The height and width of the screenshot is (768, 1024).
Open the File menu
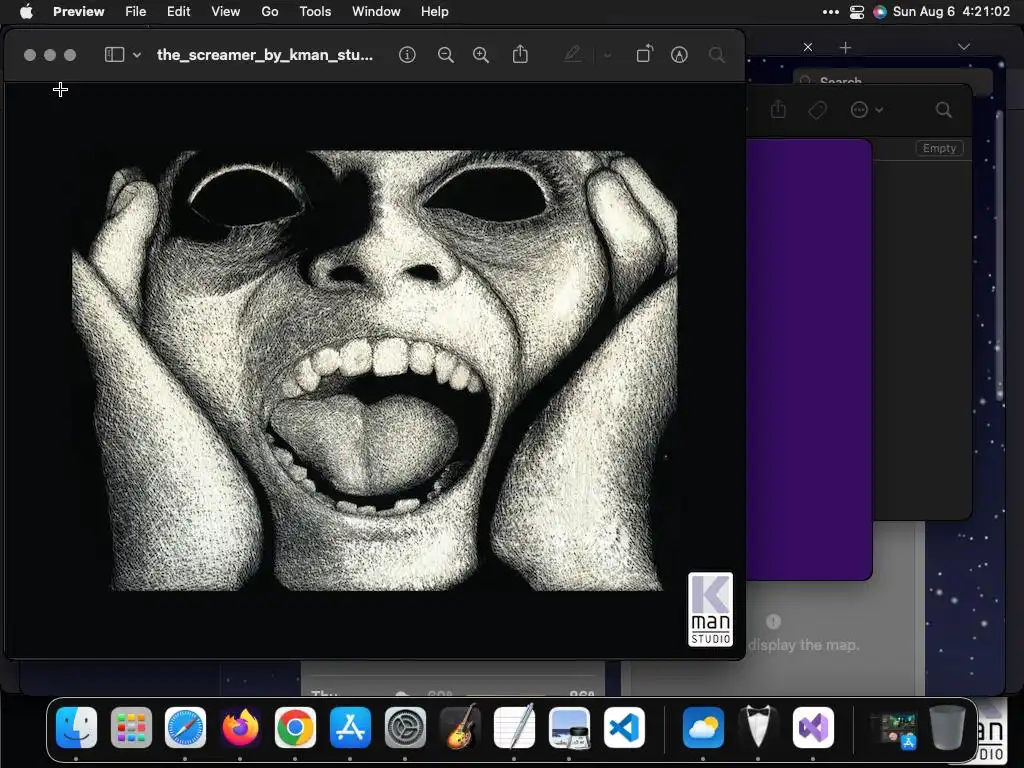point(135,11)
